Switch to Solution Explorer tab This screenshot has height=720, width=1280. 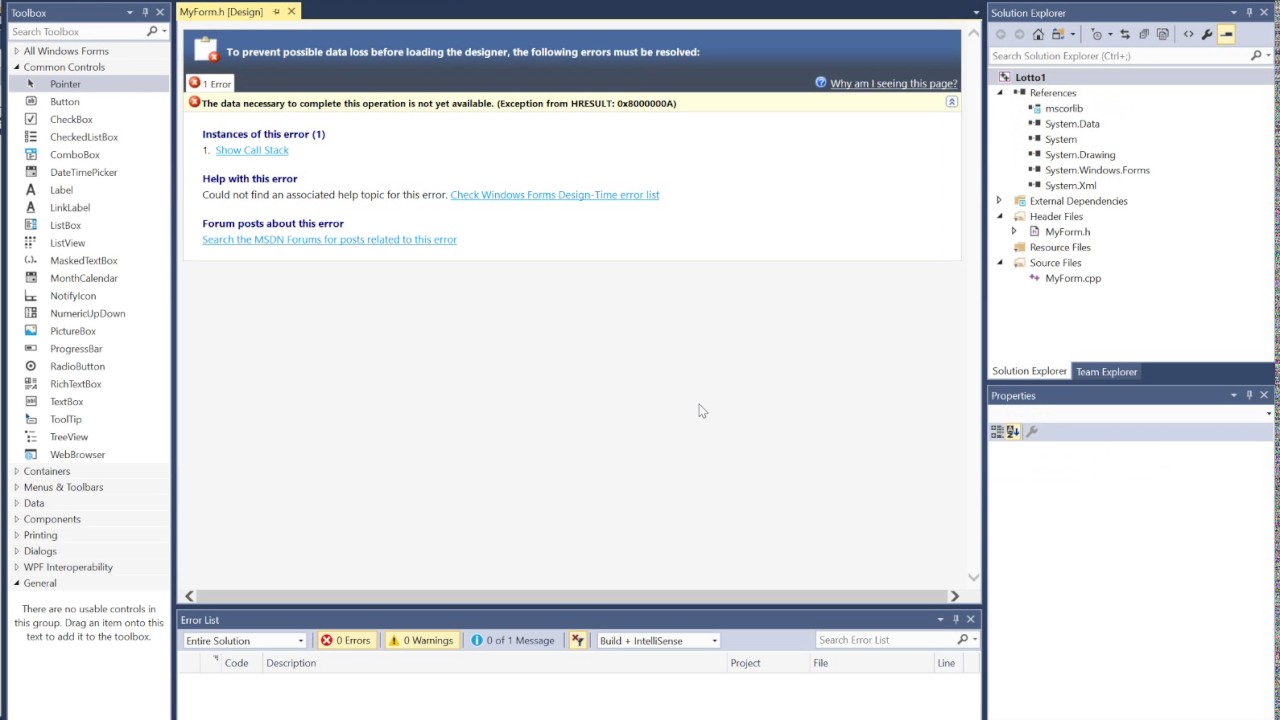pyautogui.click(x=1029, y=372)
